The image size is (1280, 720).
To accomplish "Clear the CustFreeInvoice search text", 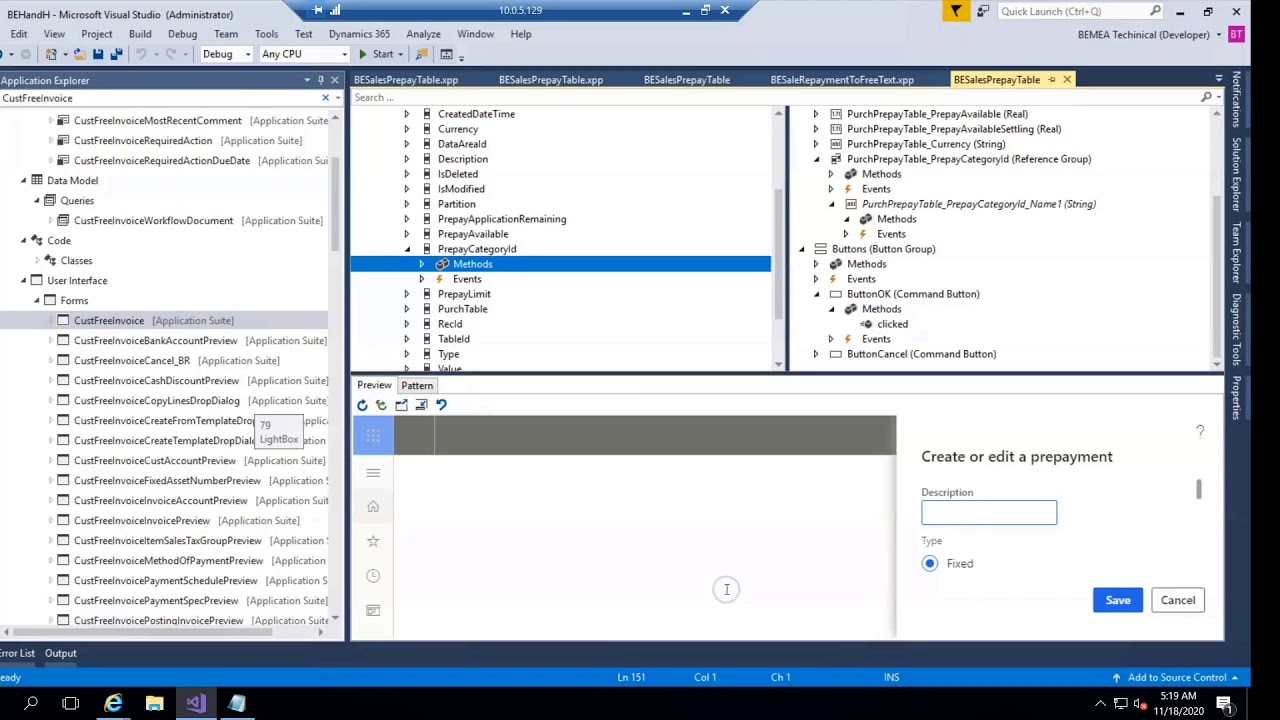I will click(x=325, y=98).
